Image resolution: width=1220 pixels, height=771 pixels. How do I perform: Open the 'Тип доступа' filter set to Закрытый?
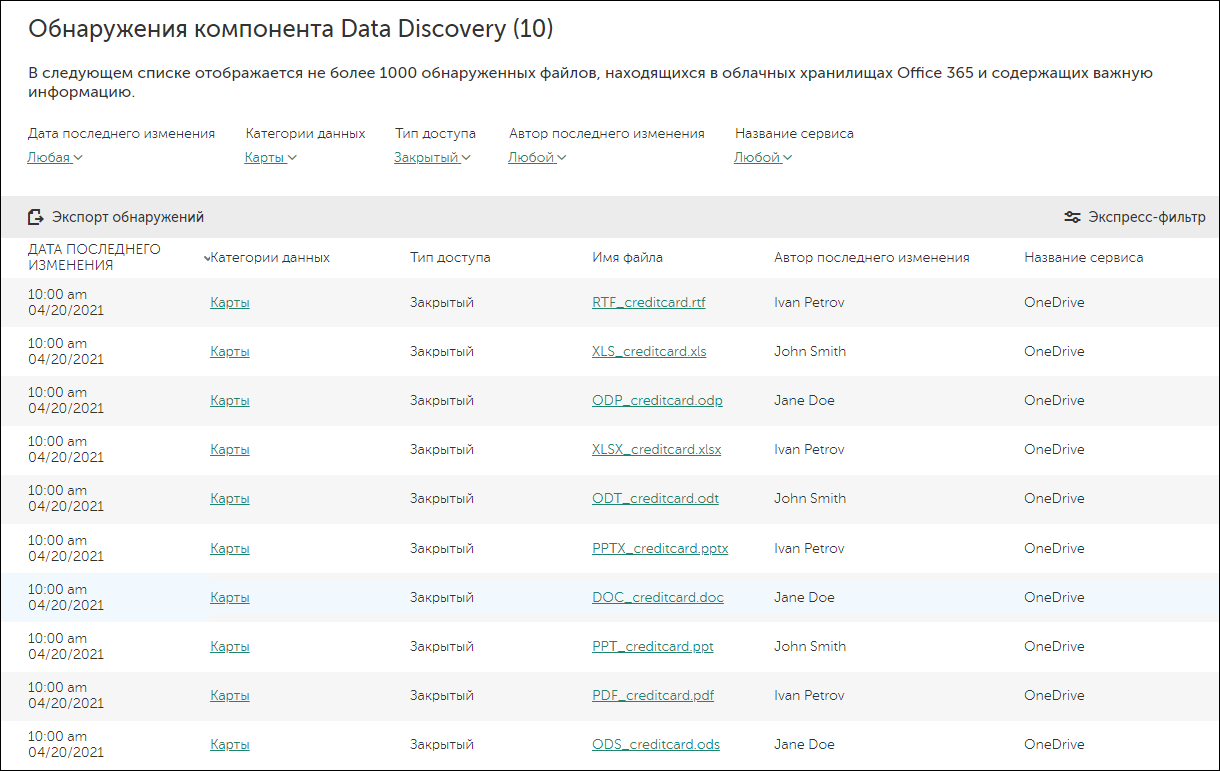(x=431, y=157)
